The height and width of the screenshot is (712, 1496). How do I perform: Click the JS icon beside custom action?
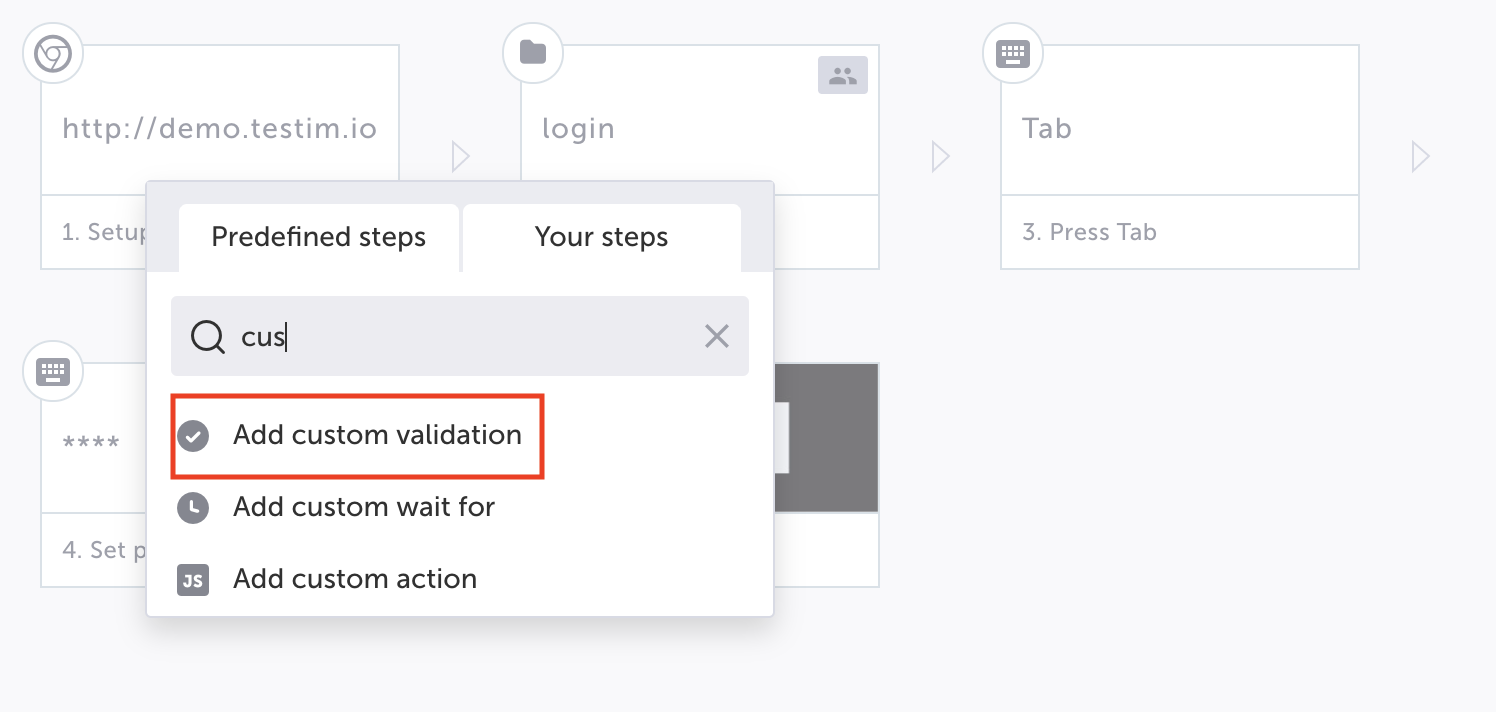[x=193, y=580]
